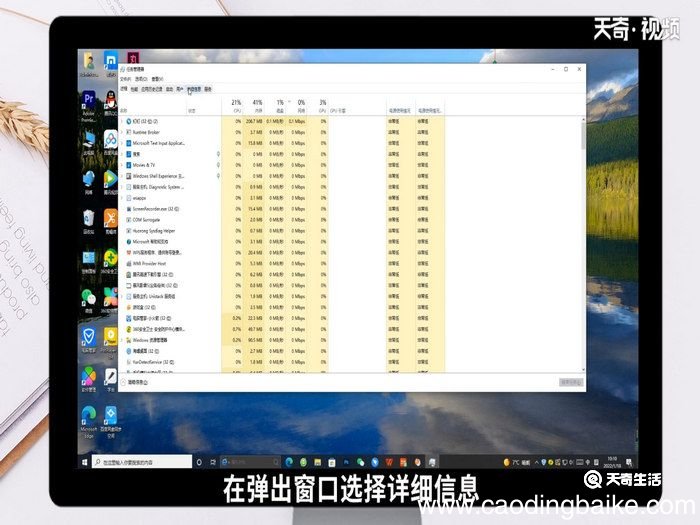Open Adobe Premiere desktop shortcut
The image size is (700, 525).
[x=88, y=106]
